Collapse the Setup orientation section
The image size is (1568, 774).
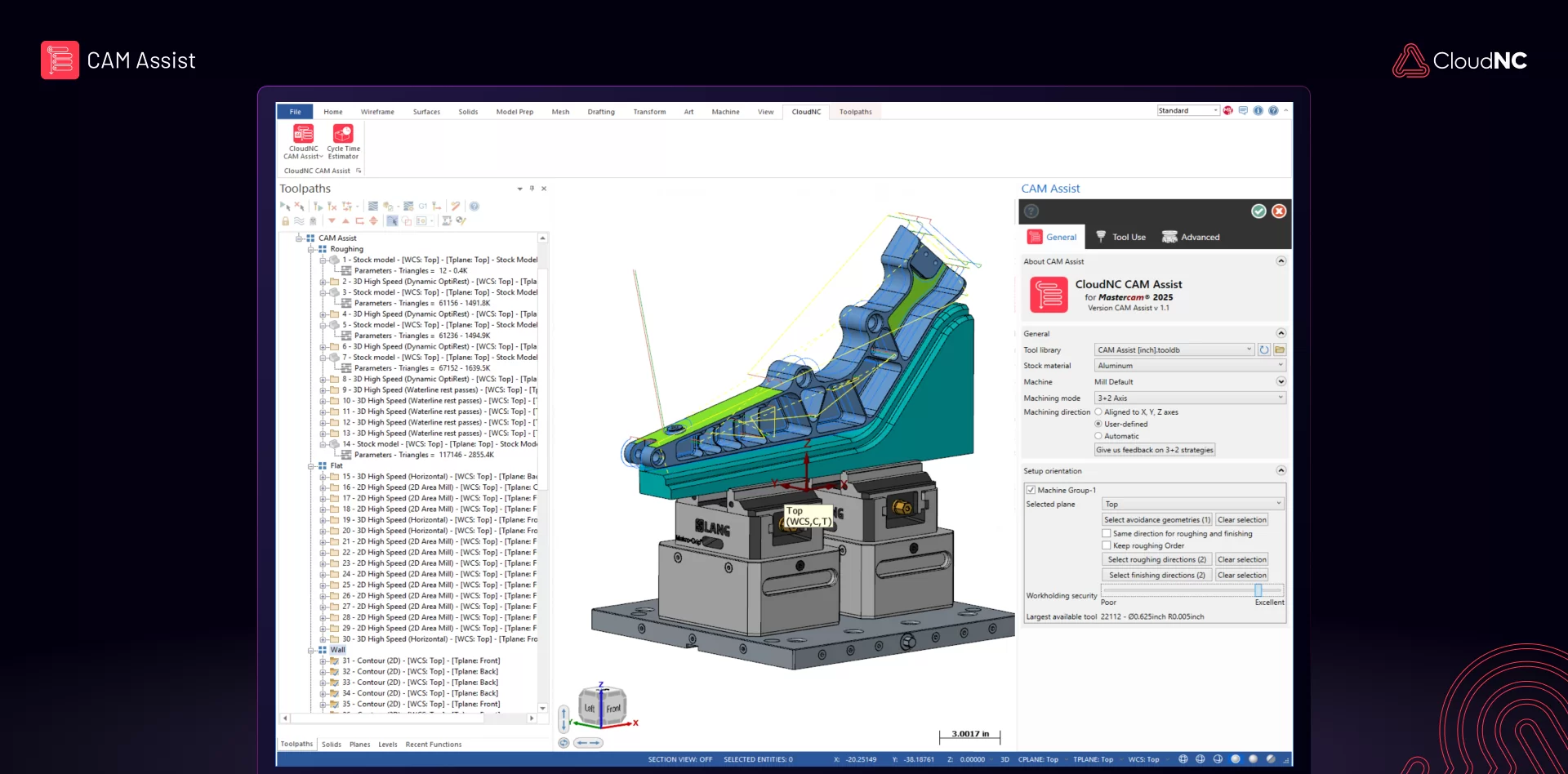click(1281, 471)
